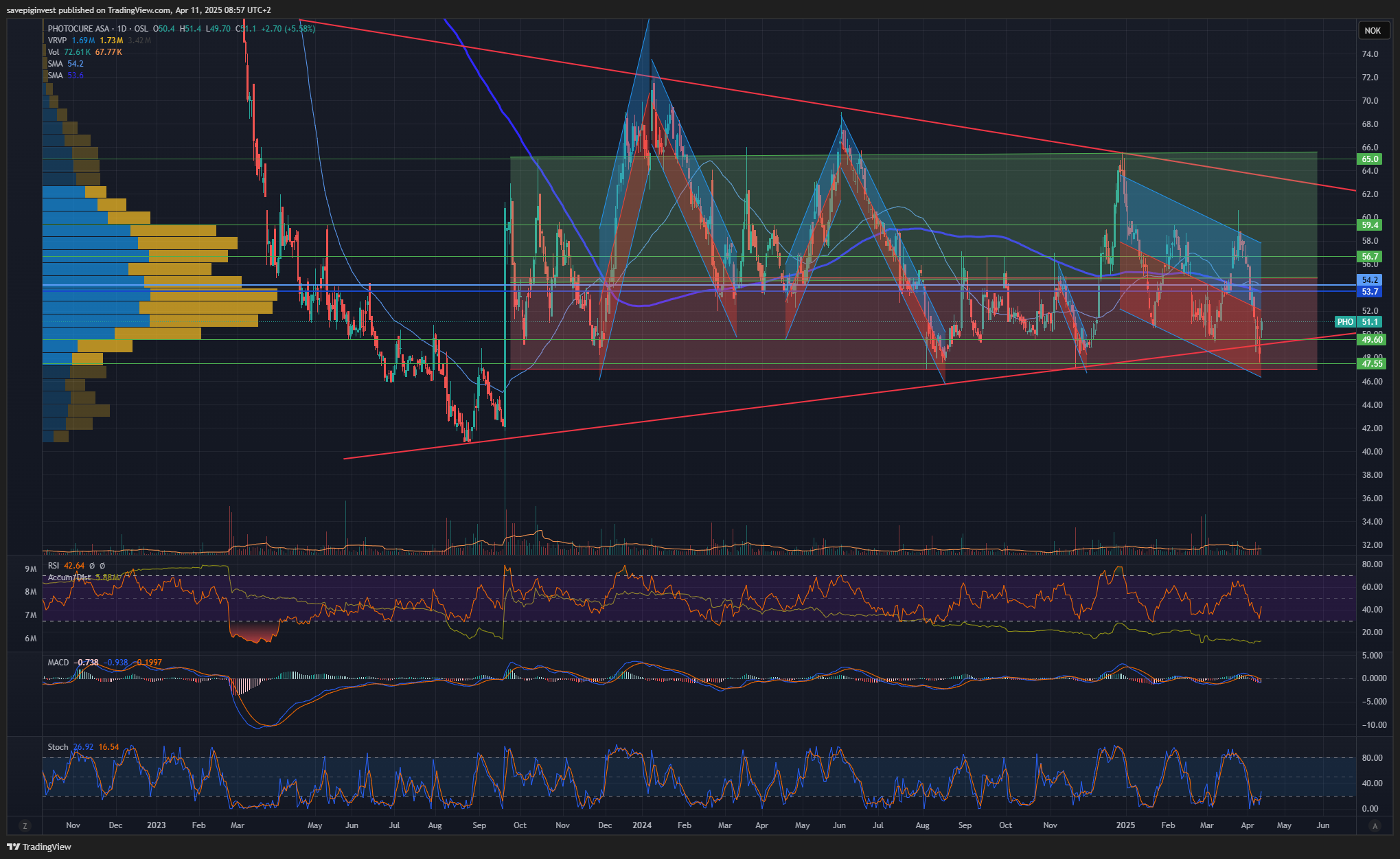
Task: Click the 2025 label on the time axis
Action: [x=1125, y=825]
